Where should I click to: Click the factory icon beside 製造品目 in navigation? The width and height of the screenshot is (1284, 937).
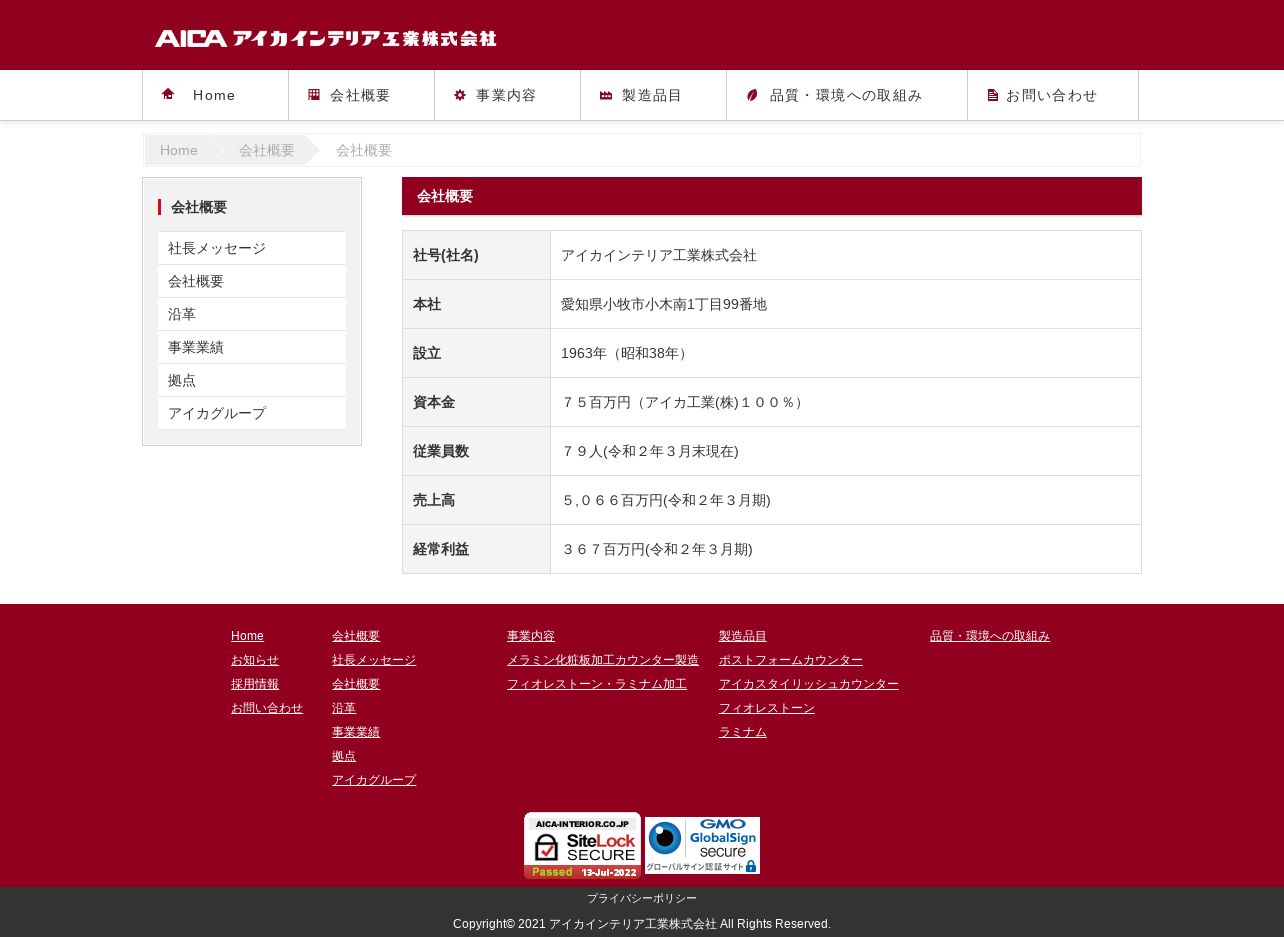[606, 95]
